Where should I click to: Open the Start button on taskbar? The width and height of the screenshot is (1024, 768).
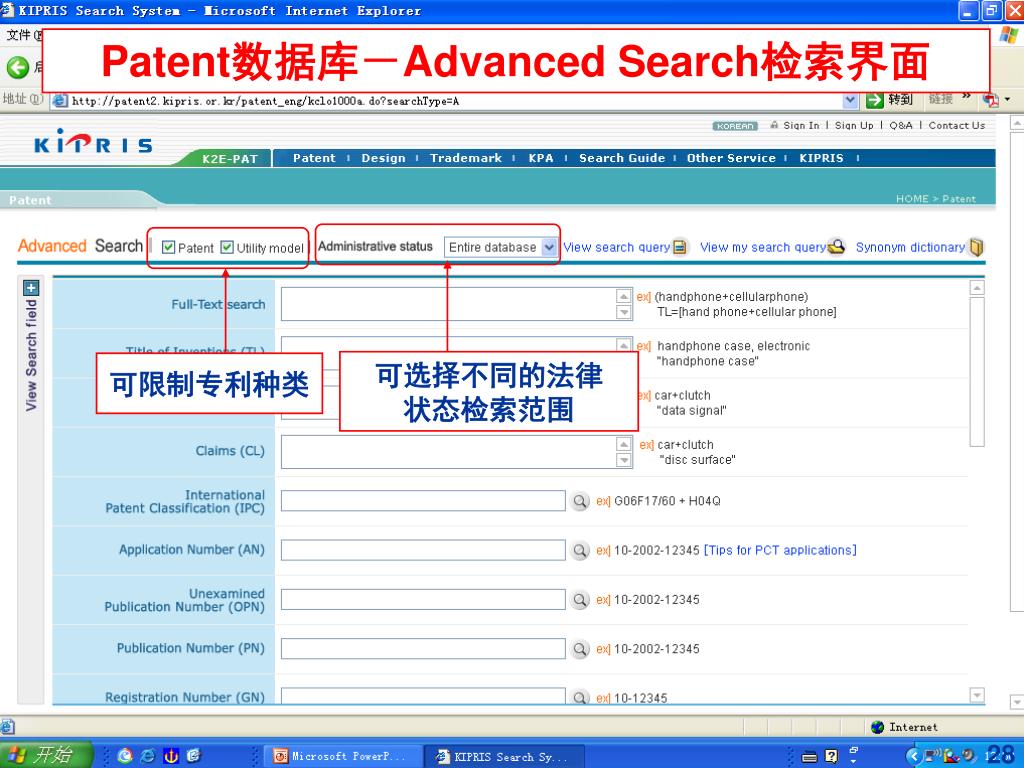(46, 755)
